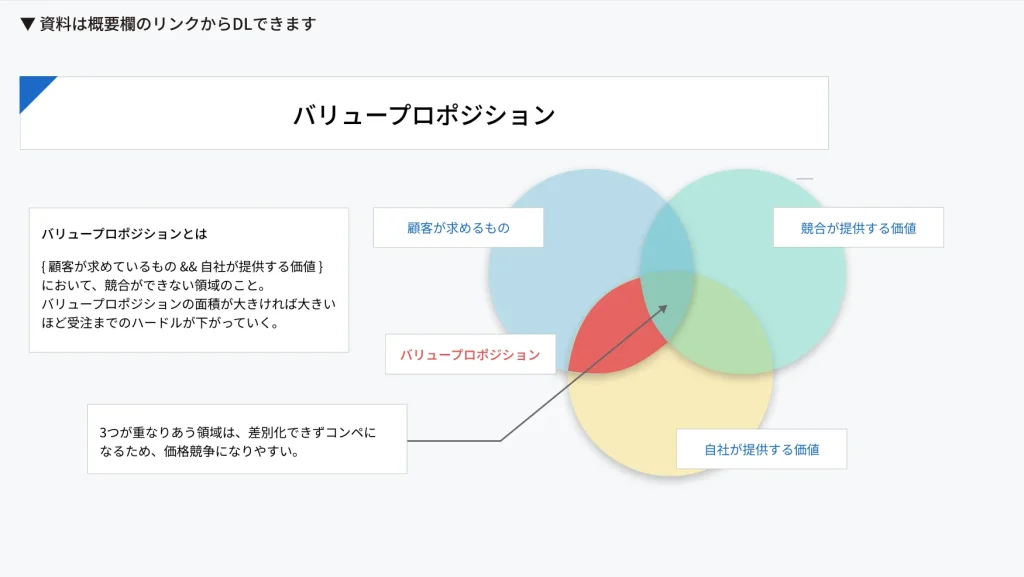
Task: Select the 自社が提供する価値 label
Action: (x=761, y=450)
